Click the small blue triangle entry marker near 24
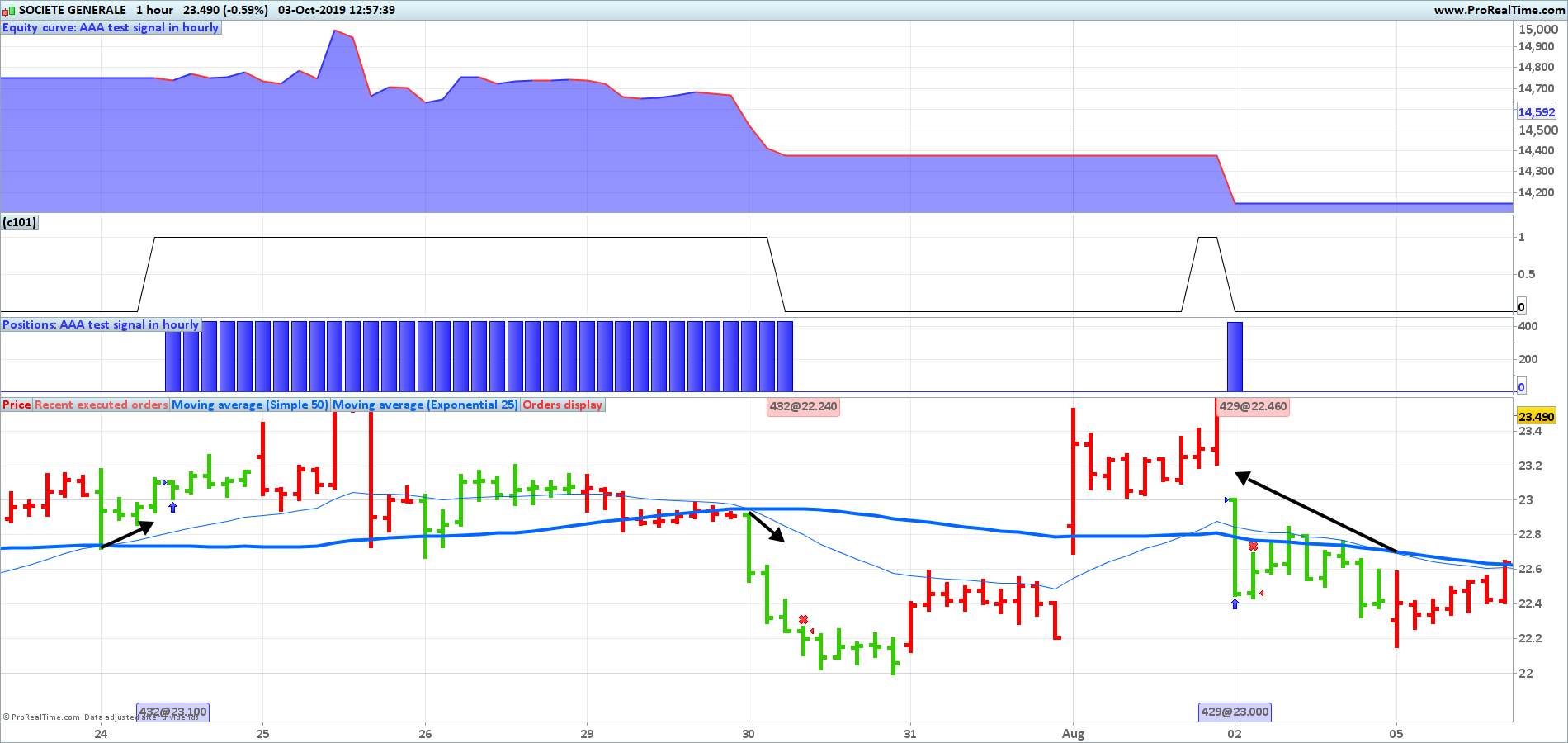Image resolution: width=1568 pixels, height=743 pixels. coord(164,482)
